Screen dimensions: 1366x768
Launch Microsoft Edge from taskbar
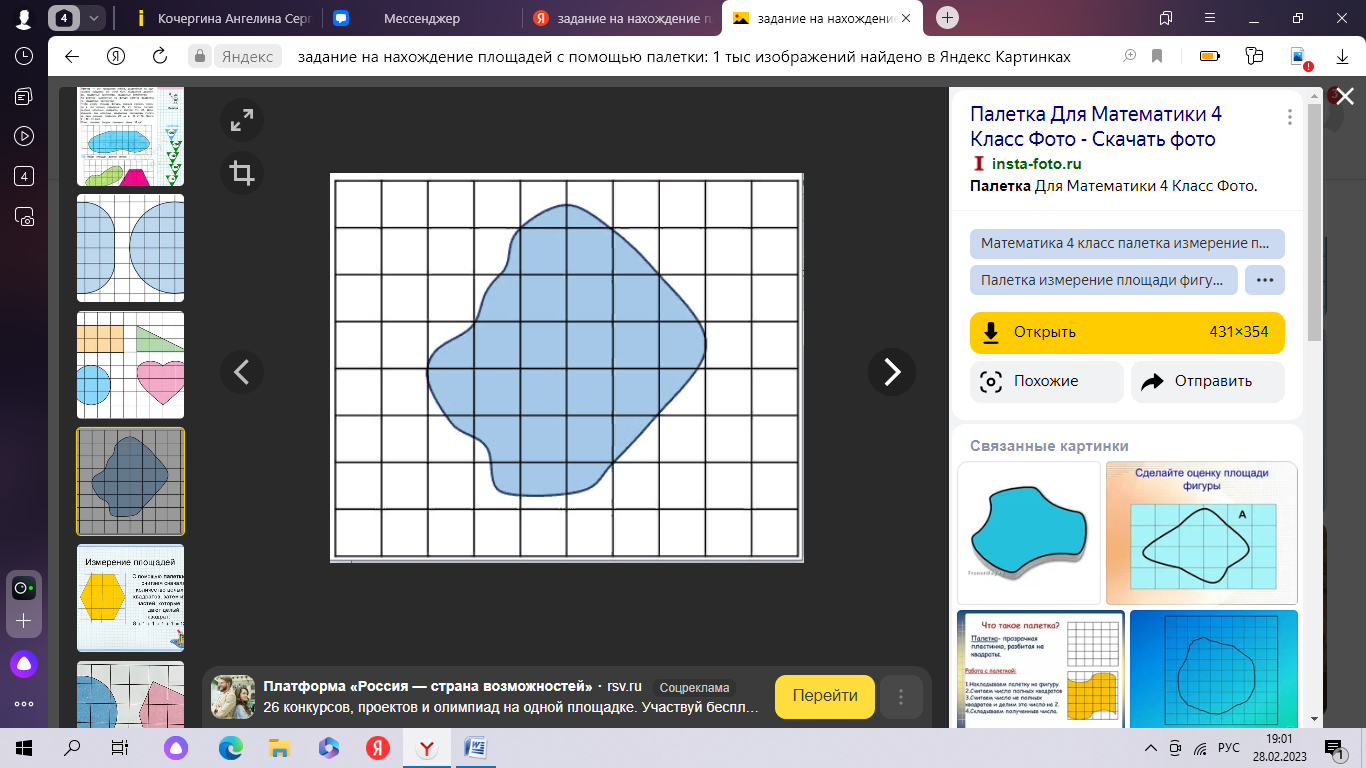tap(231, 748)
